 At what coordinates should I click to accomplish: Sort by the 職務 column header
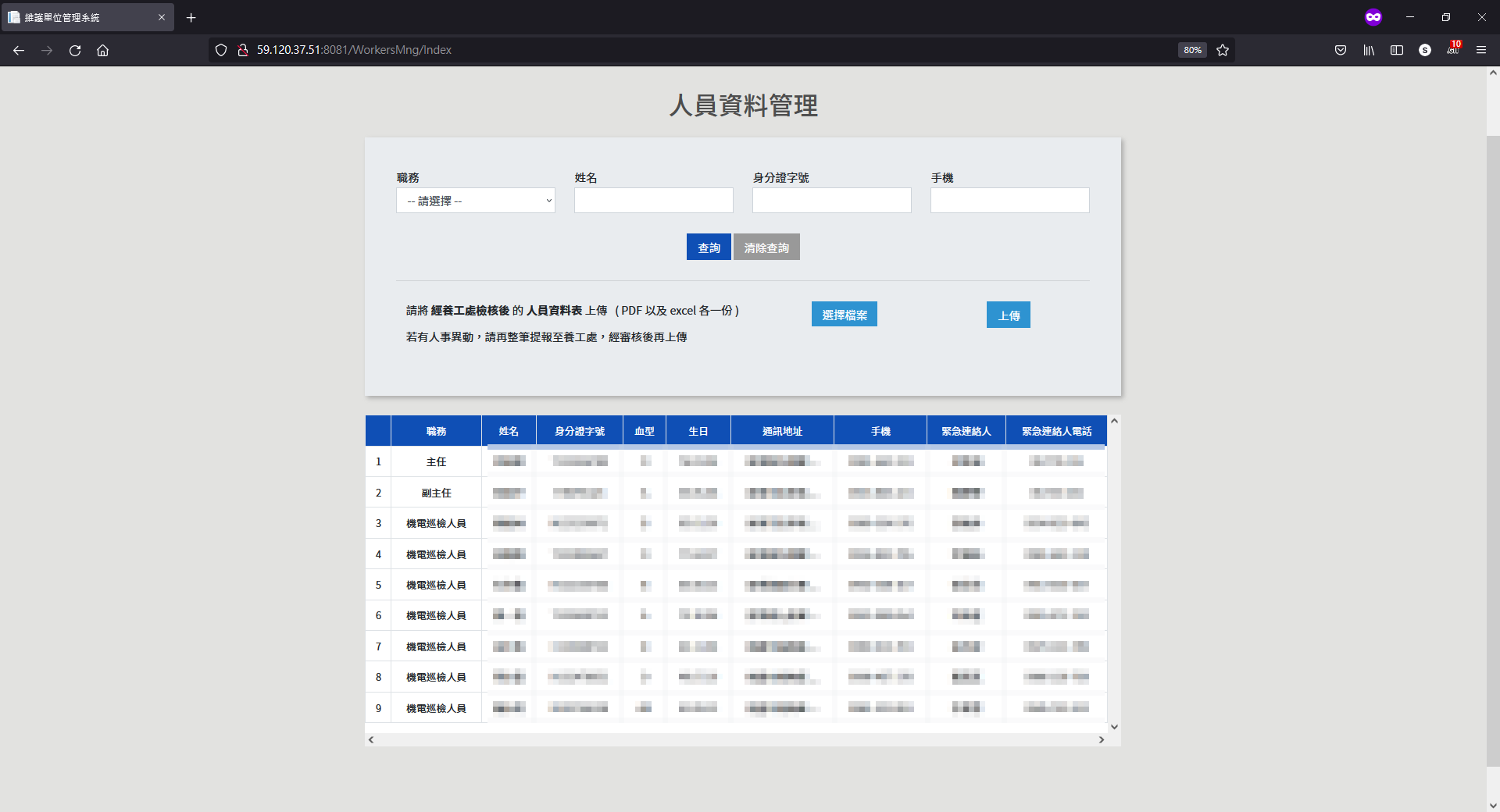tap(436, 431)
